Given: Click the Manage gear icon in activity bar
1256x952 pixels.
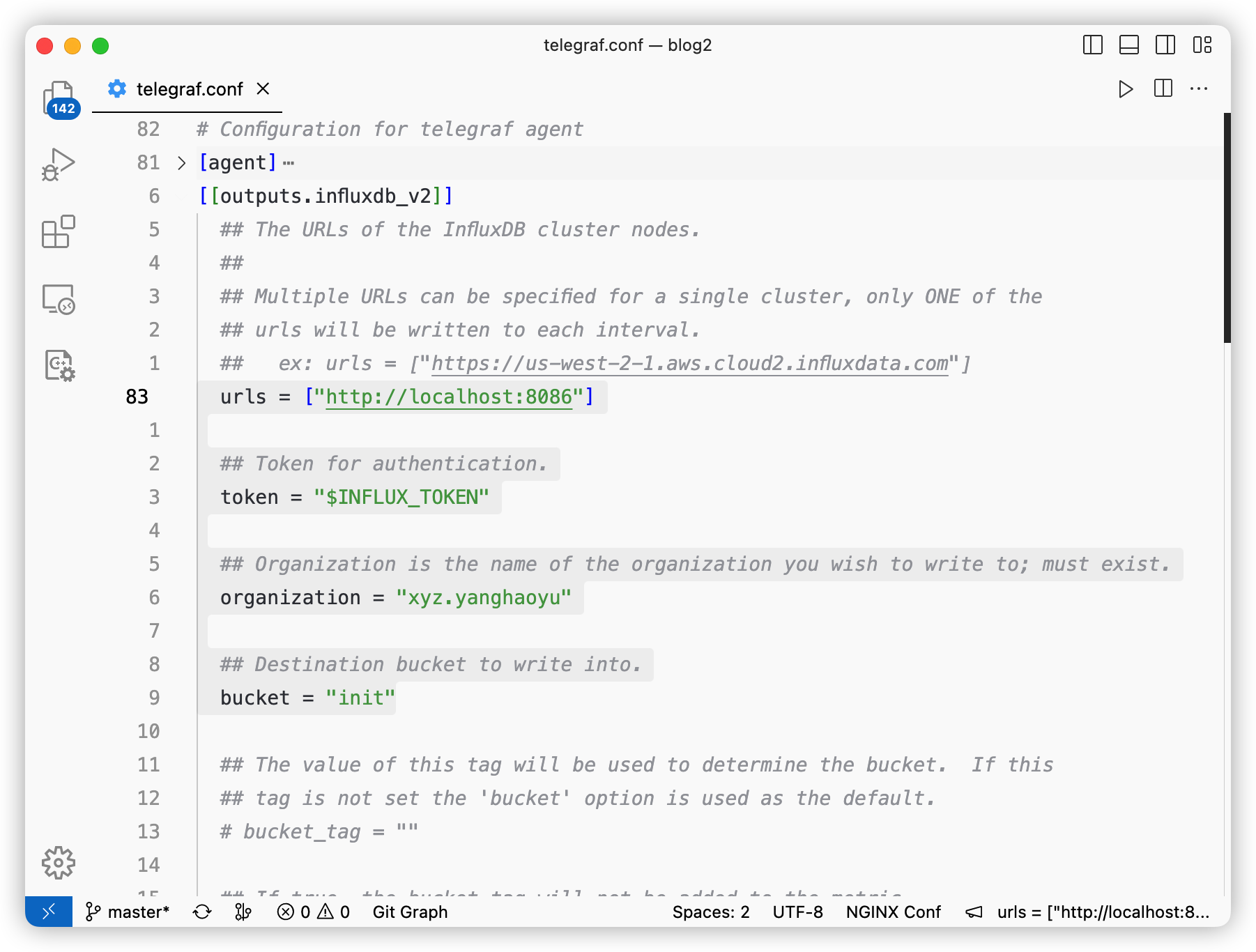Looking at the screenshot, I should tap(59, 863).
